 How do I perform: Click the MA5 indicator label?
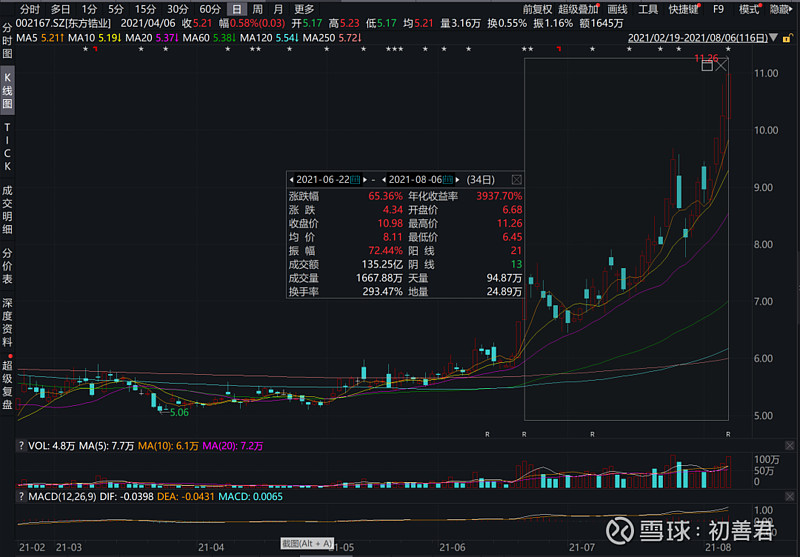pyautogui.click(x=27, y=38)
